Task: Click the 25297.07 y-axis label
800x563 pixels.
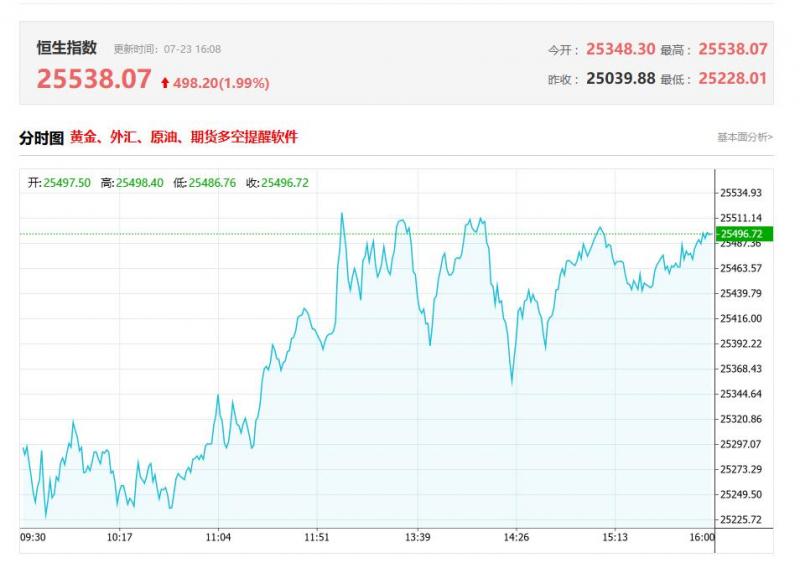Action: 741,444
